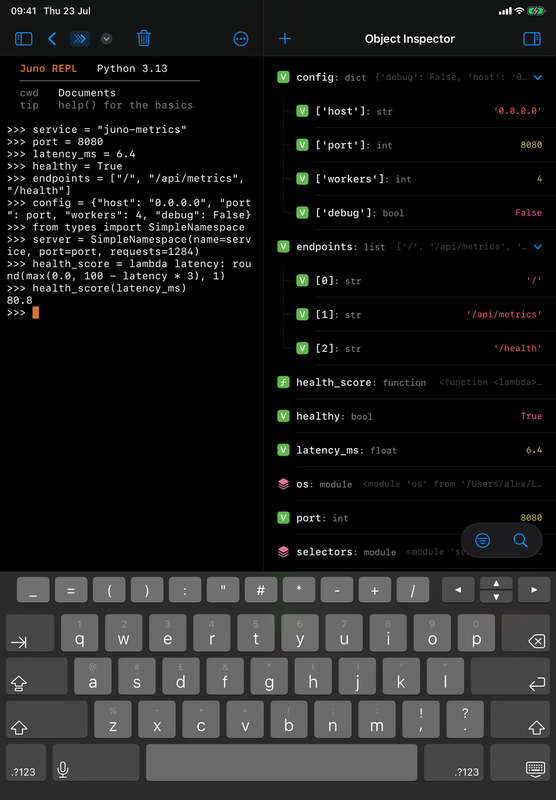Add item with the plus icon
The image size is (556, 800).
[x=285, y=39]
